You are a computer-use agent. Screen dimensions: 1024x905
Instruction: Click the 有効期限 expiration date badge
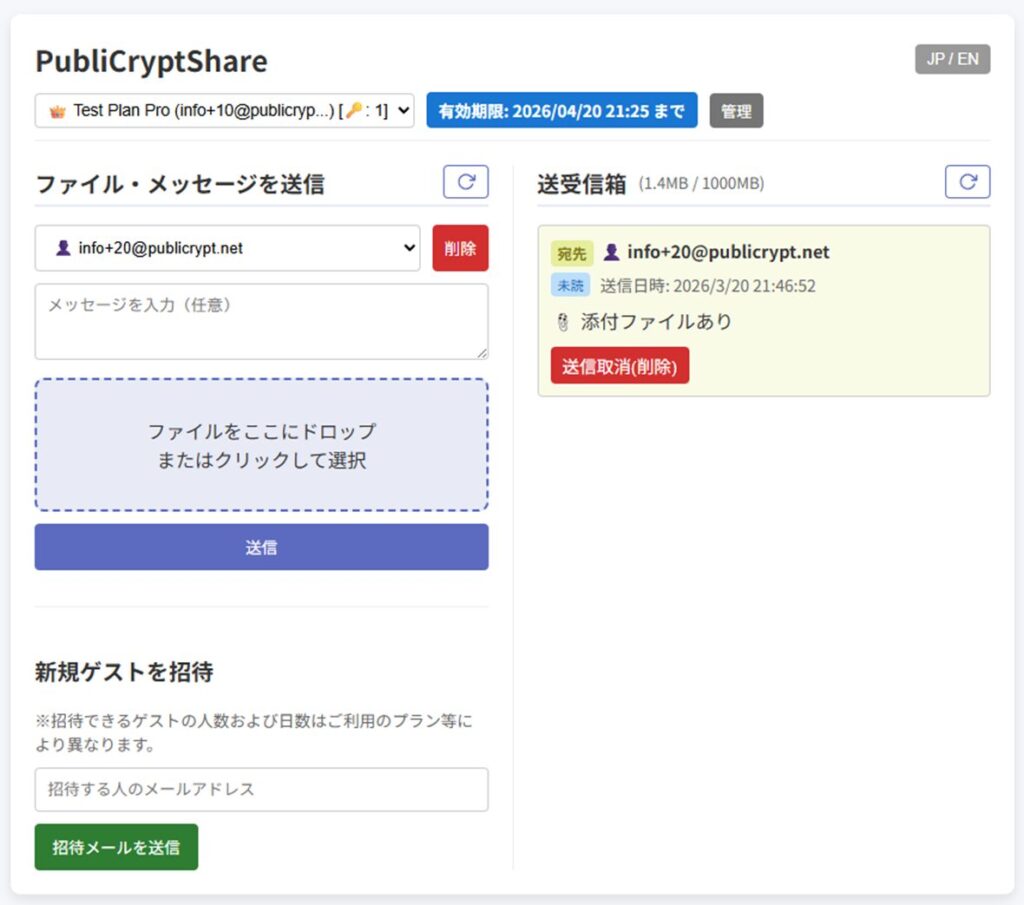(561, 111)
